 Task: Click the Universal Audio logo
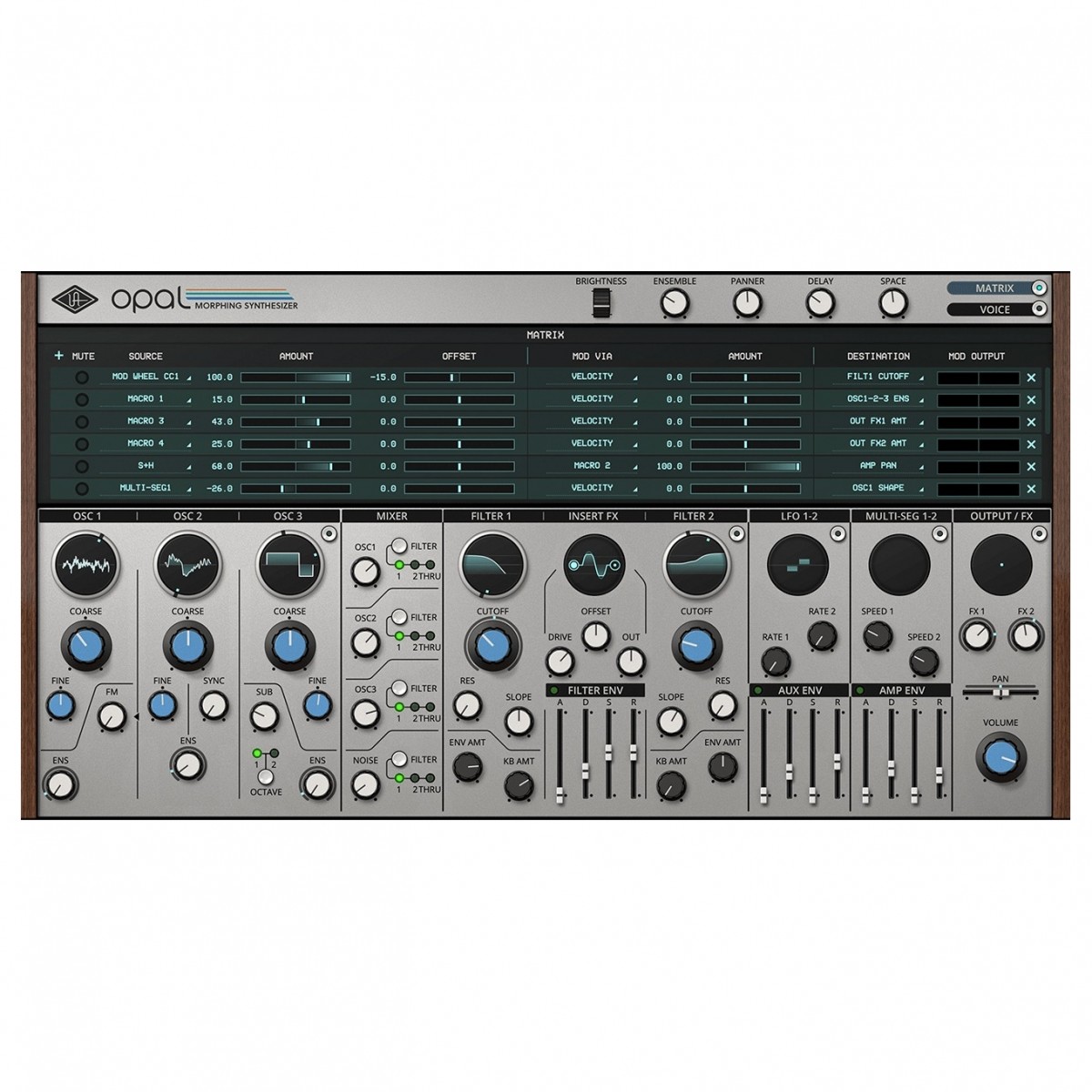pos(74,299)
